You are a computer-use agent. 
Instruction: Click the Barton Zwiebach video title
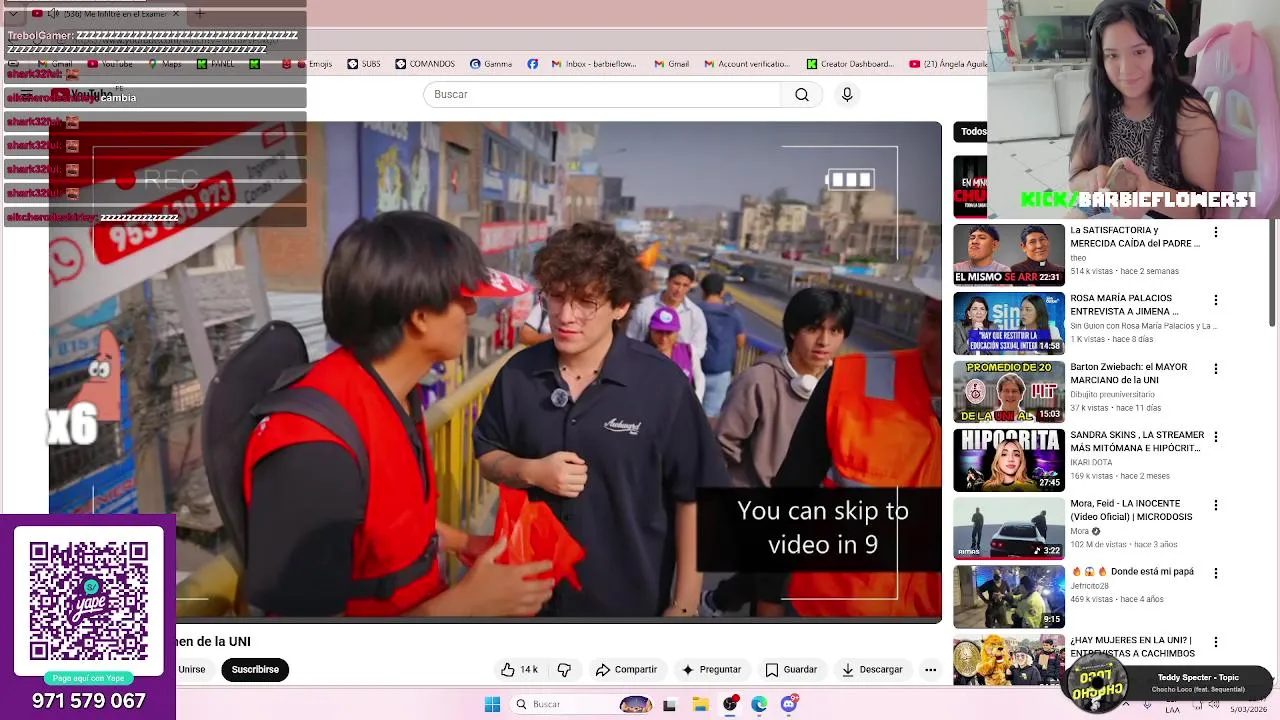pyautogui.click(x=1129, y=373)
